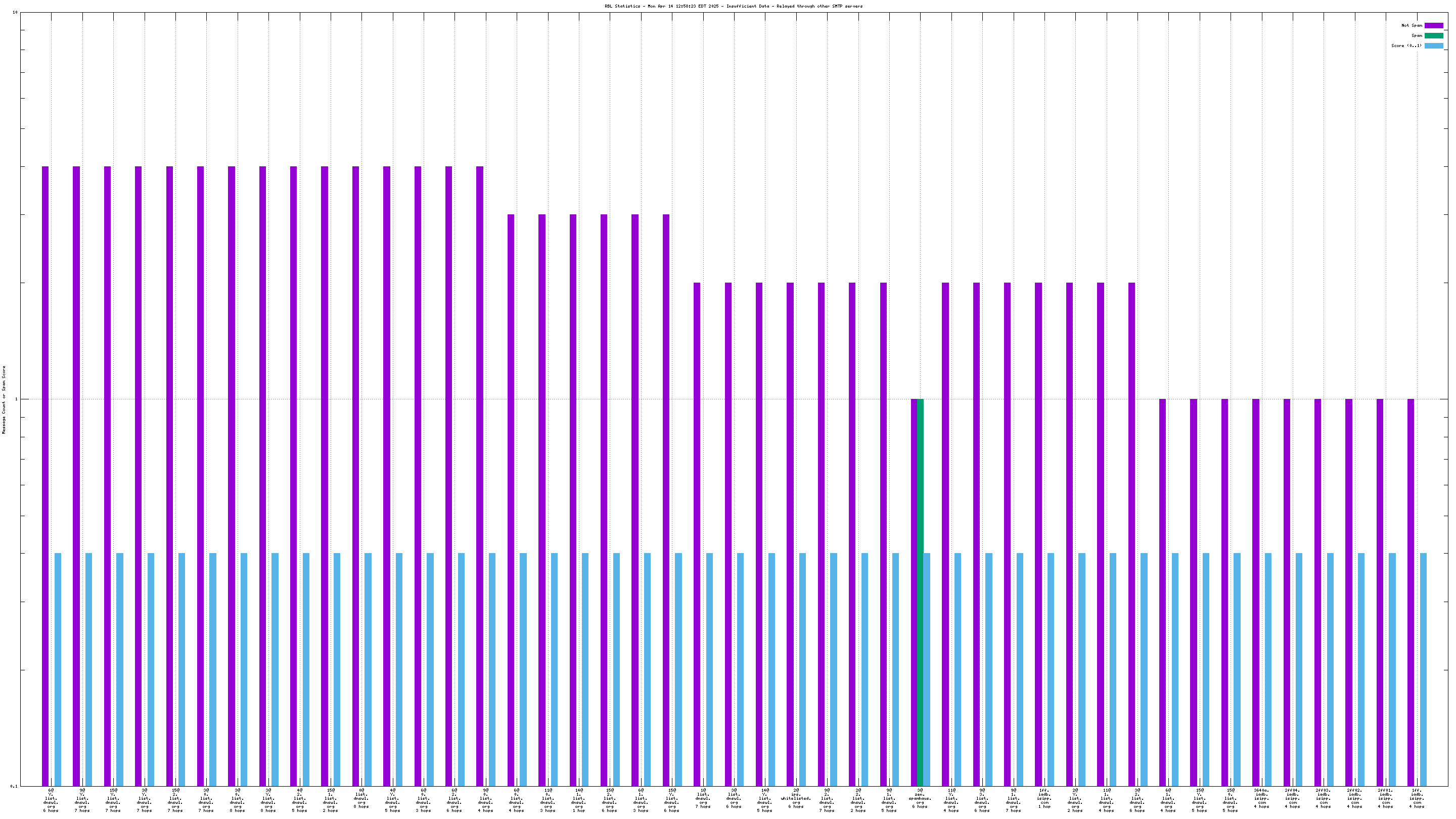Click the 15@ 1.list.dnswl.org 2 hops label
The height and width of the screenshot is (819, 1456).
coord(330,800)
